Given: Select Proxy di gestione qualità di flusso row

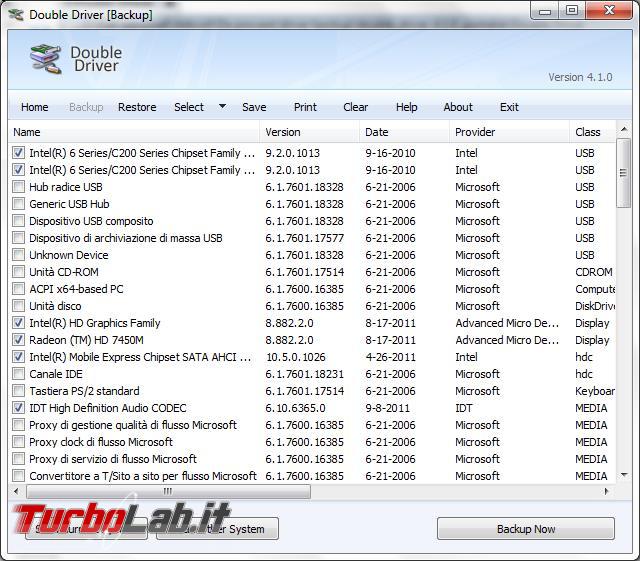Looking at the screenshot, I should [x=133, y=425].
